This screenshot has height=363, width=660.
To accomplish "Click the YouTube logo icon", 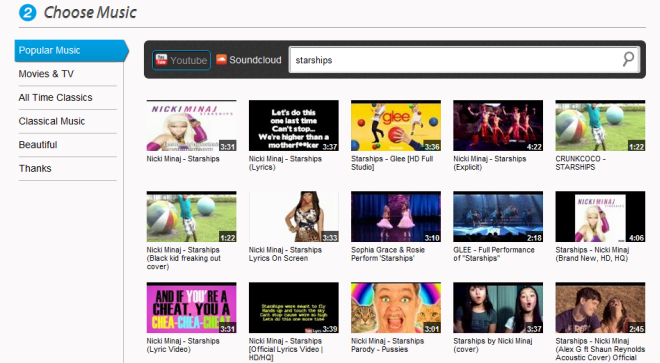I will click(161, 60).
